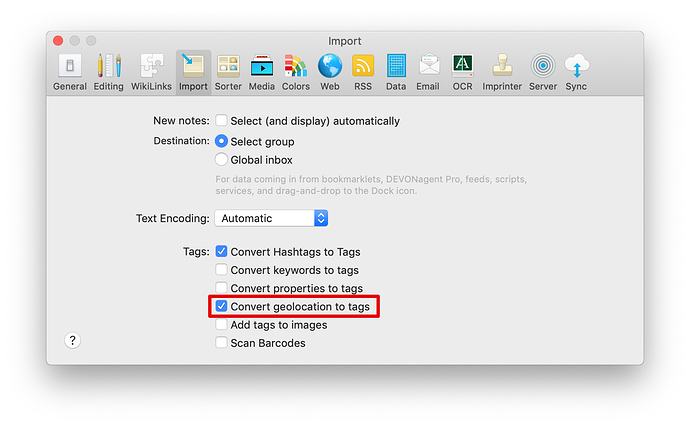Open the Colors preferences pane
This screenshot has width=690, height=426.
click(296, 72)
